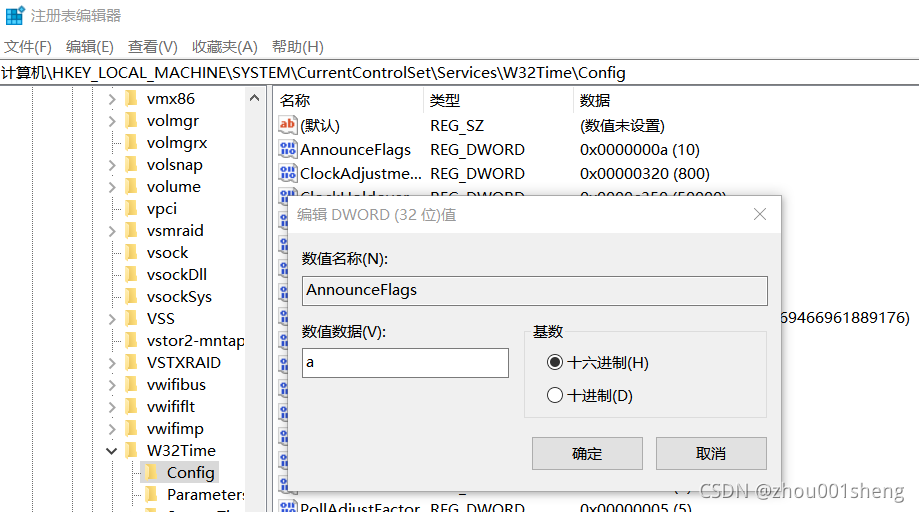Open the 帮助(H) menu
The image size is (919, 512).
coord(297,47)
